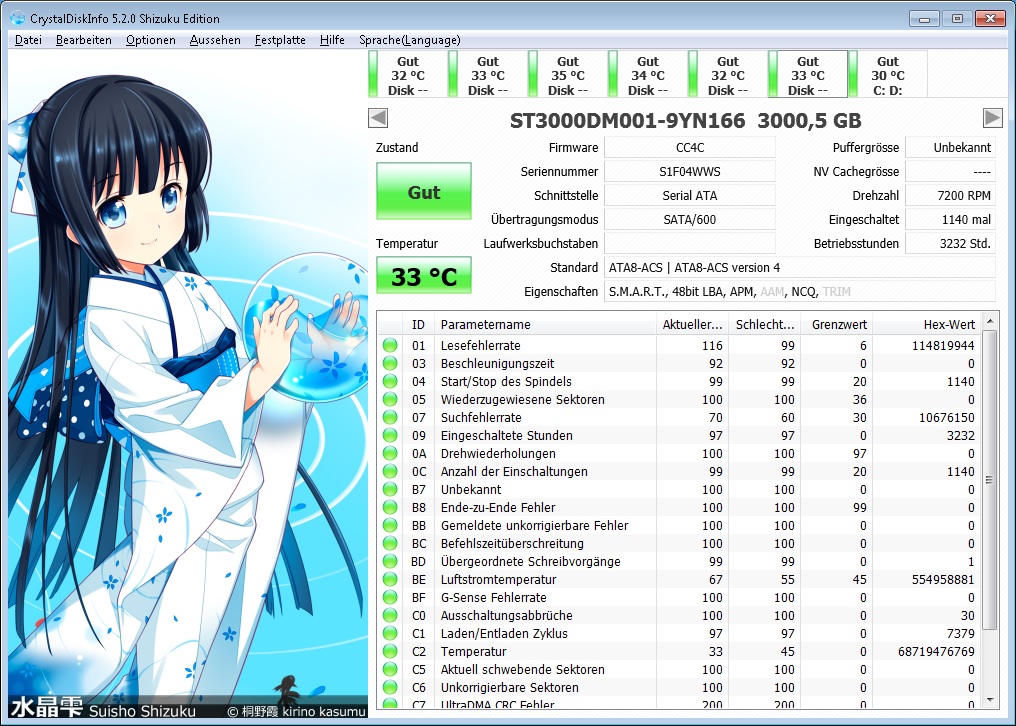Go to next disk arrow
This screenshot has height=726, width=1016.
[993, 118]
